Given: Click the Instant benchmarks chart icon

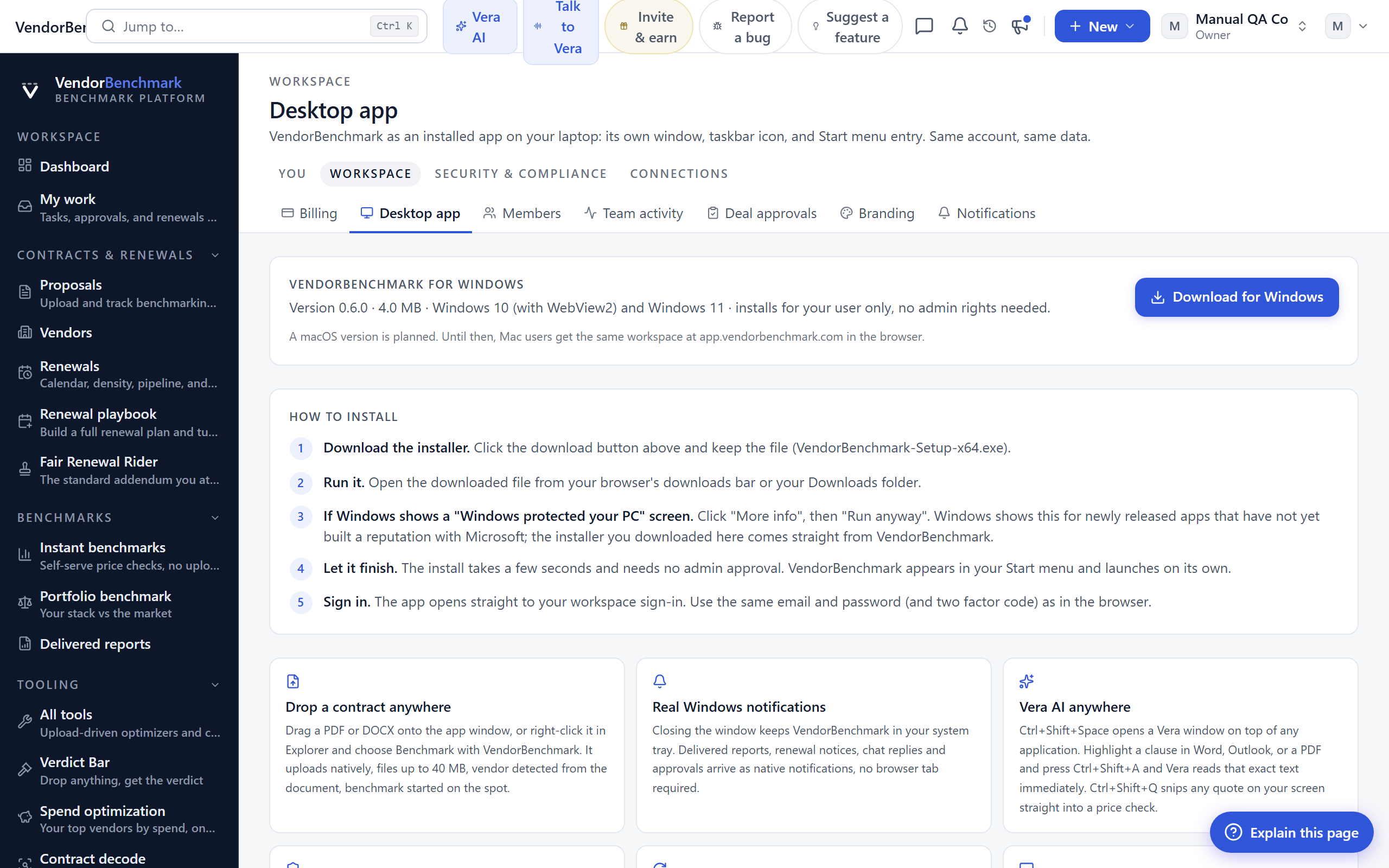Looking at the screenshot, I should (24, 555).
